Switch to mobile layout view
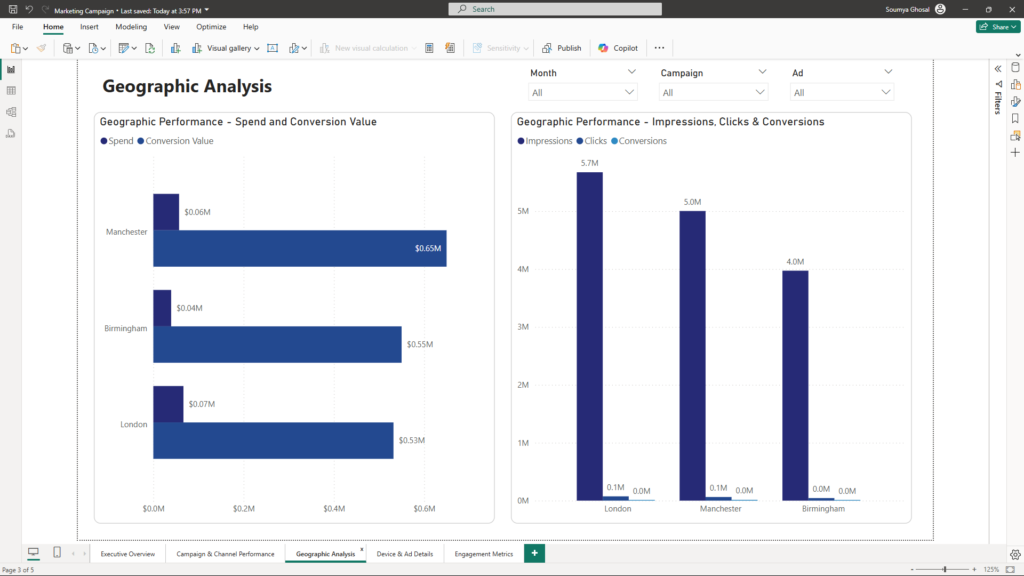Viewport: 1024px width, 576px height. (x=57, y=553)
